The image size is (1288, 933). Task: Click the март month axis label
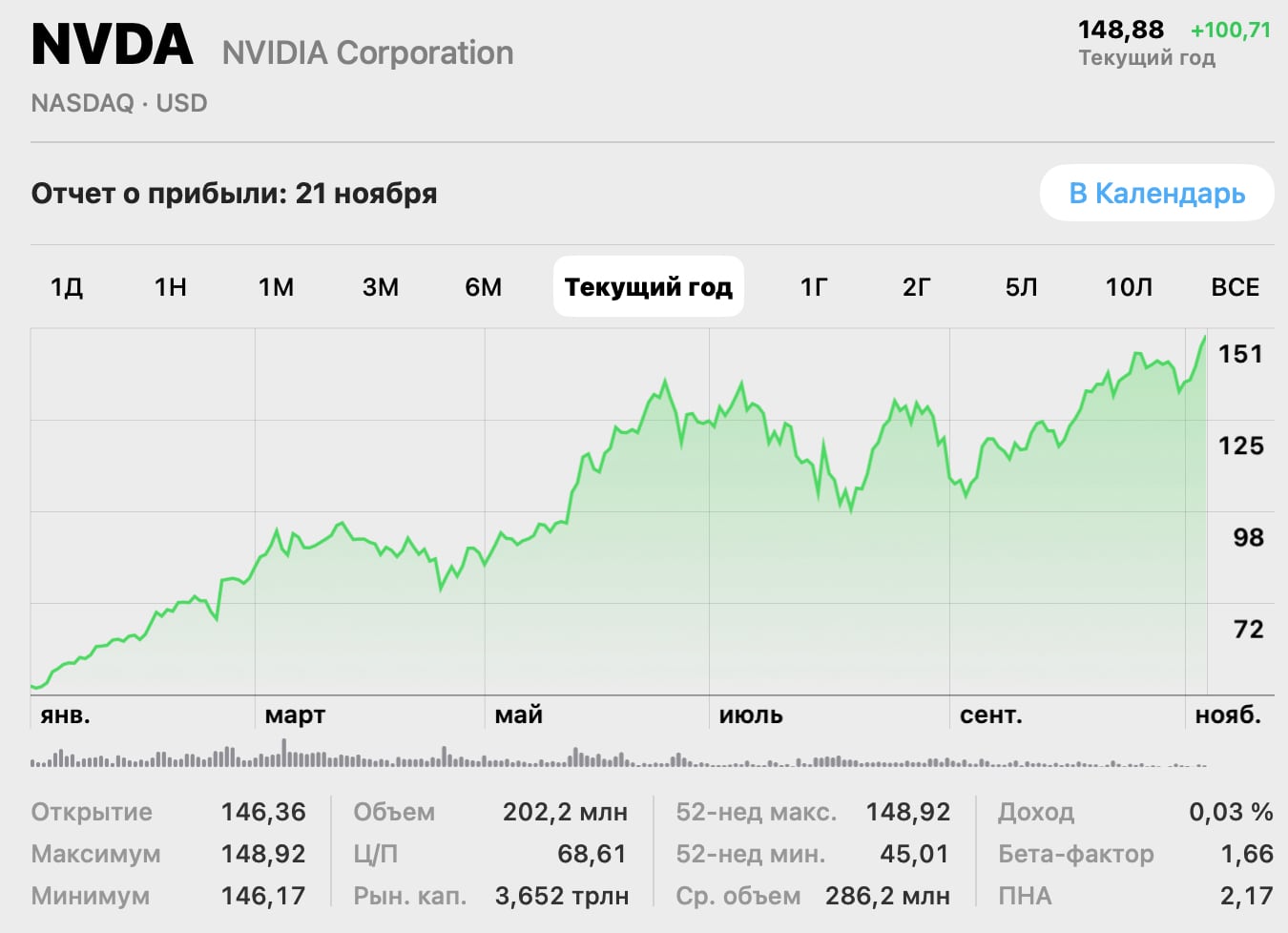tap(295, 715)
